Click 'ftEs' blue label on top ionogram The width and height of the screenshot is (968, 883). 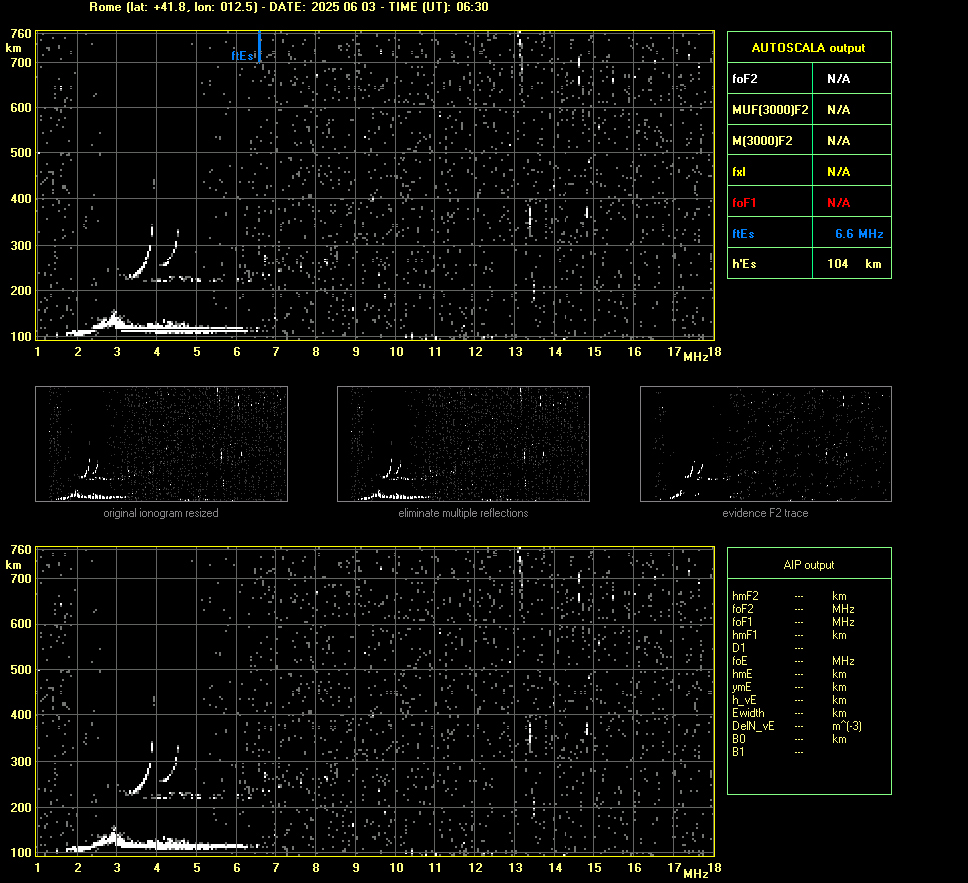tap(243, 56)
